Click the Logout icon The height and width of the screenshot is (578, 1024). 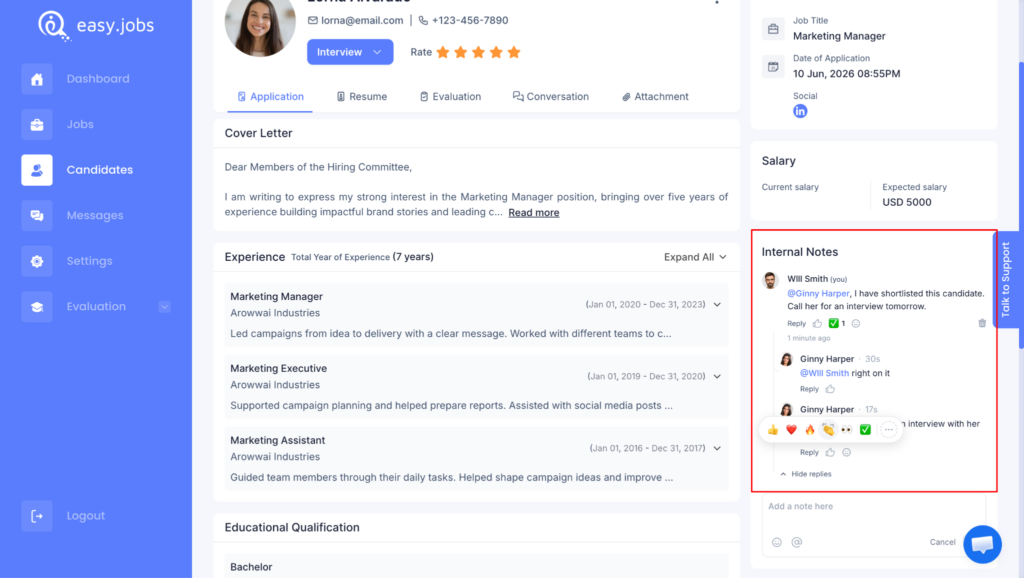37,516
